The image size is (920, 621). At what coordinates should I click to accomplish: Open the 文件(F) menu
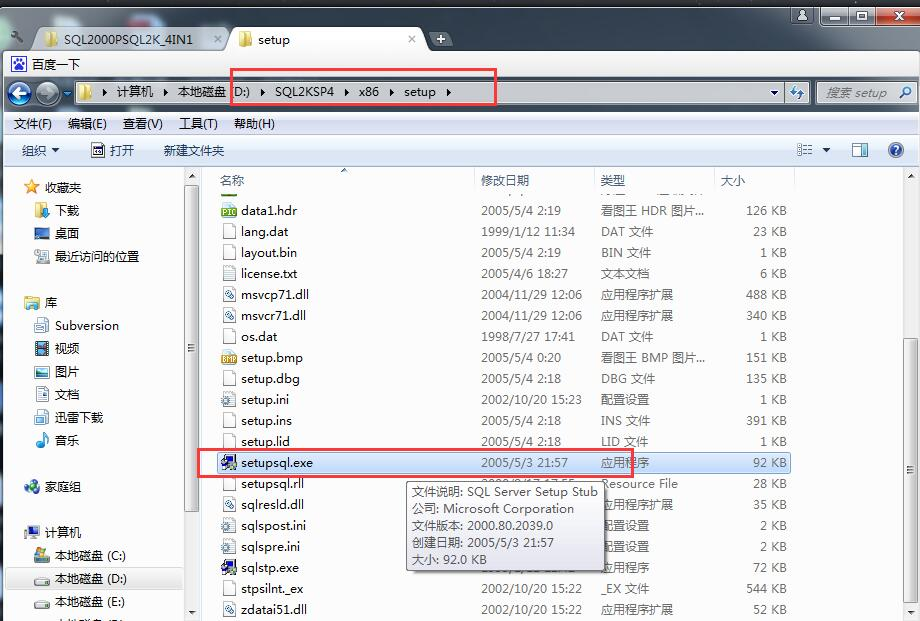(x=32, y=124)
